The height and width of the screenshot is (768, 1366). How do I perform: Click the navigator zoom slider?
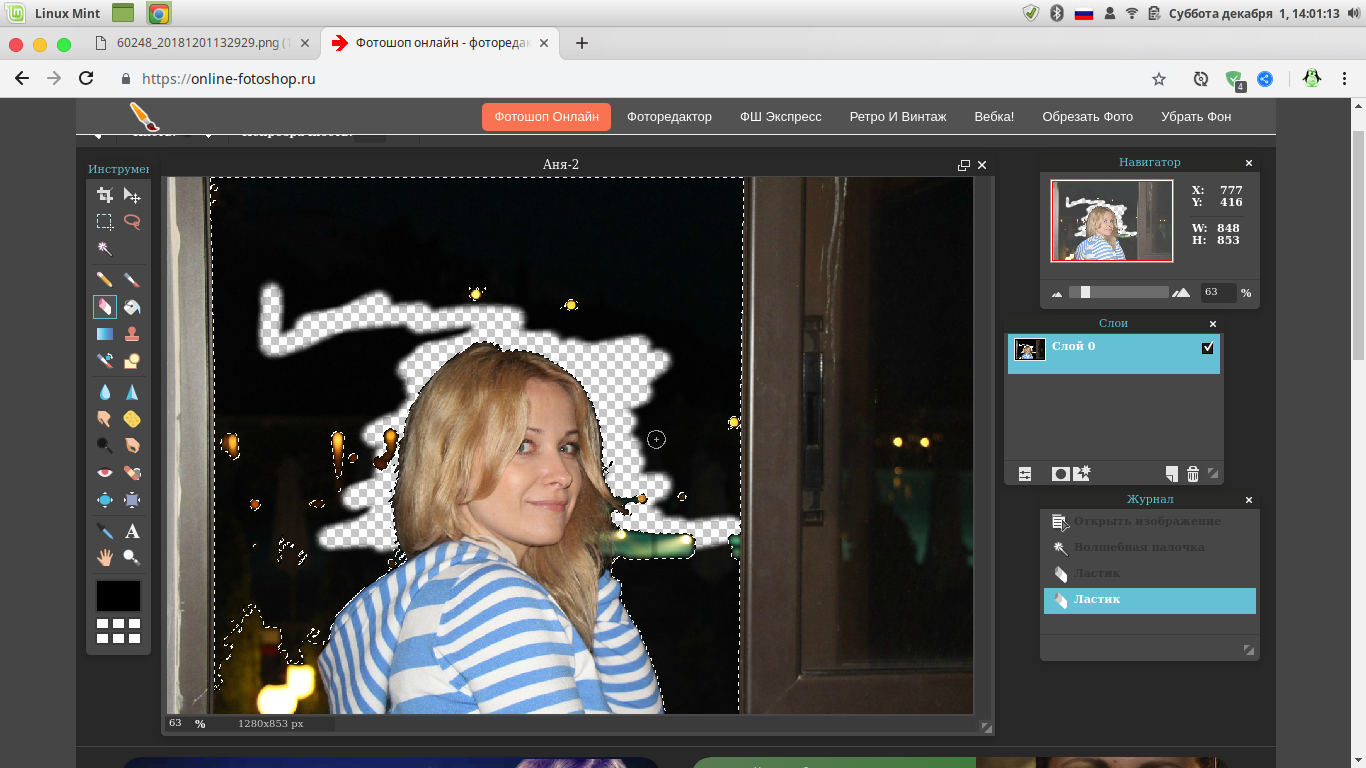tap(1118, 292)
